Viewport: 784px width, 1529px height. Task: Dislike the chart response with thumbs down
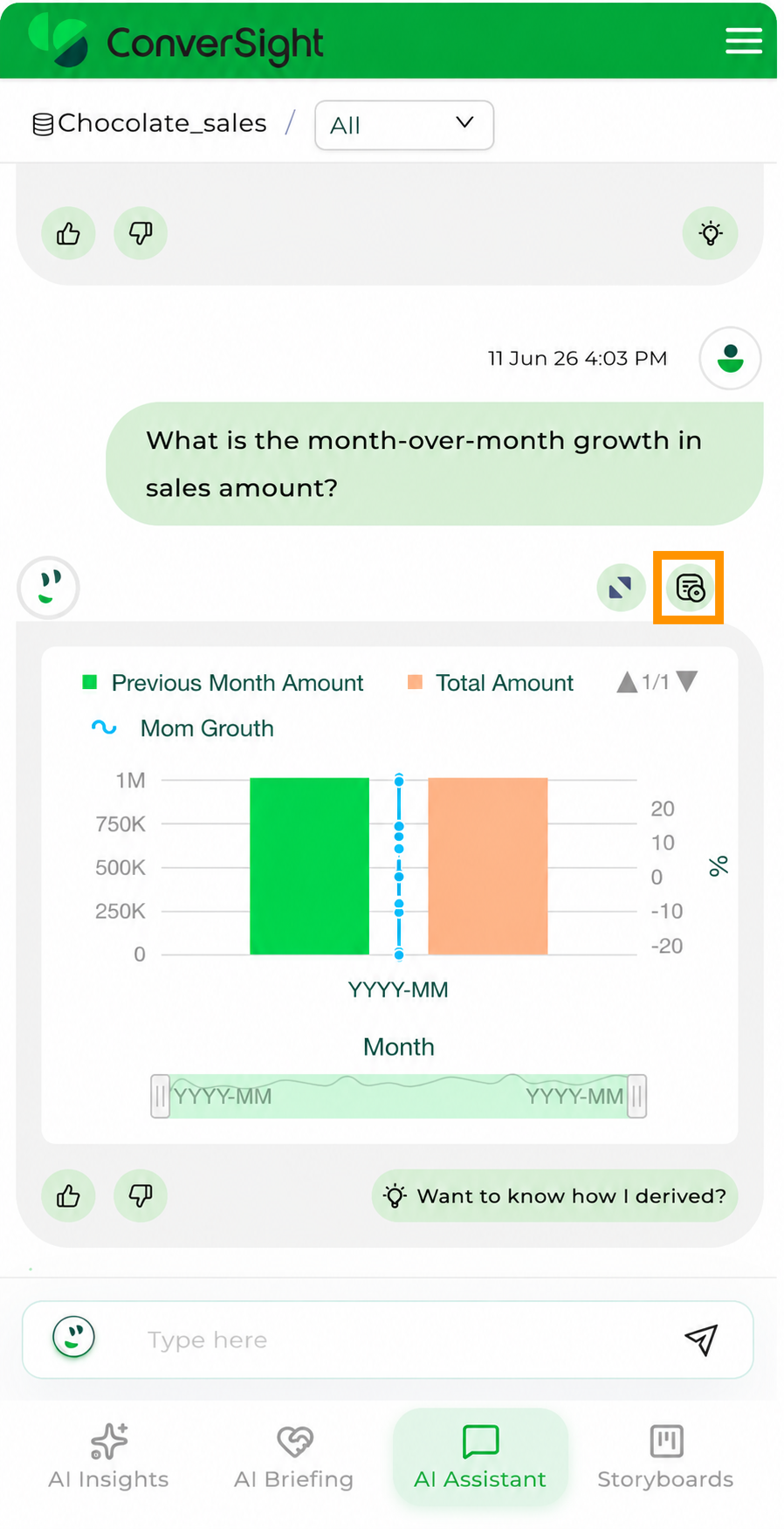(x=141, y=1195)
